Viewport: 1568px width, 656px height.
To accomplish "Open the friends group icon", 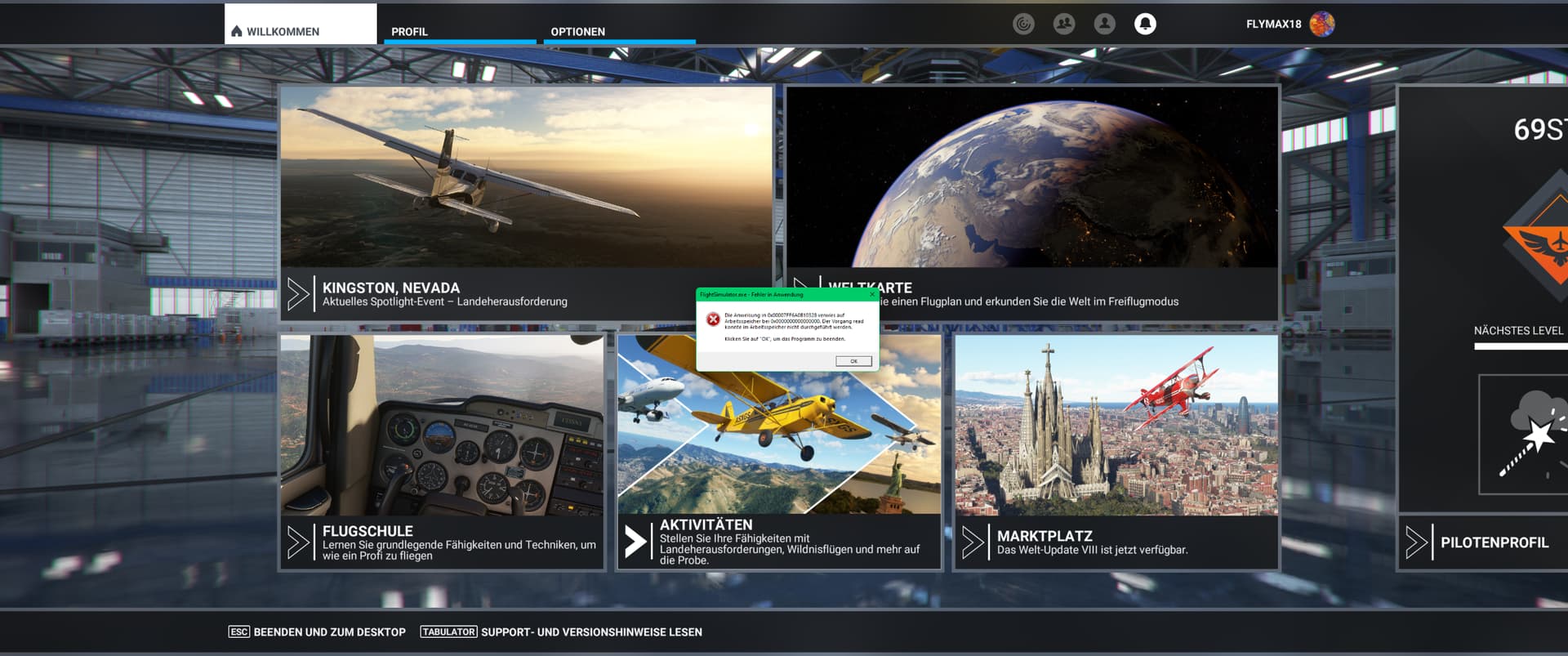I will pos(1064,24).
